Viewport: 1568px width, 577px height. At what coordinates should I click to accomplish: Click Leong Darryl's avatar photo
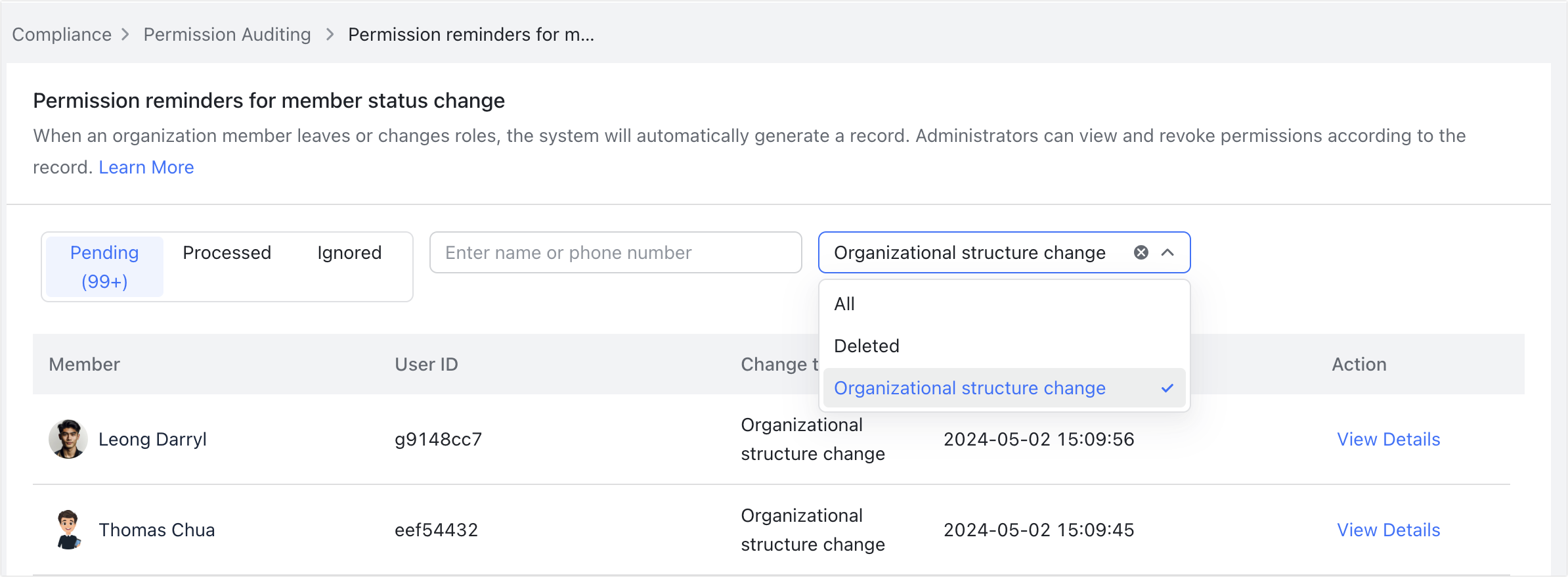[x=68, y=439]
